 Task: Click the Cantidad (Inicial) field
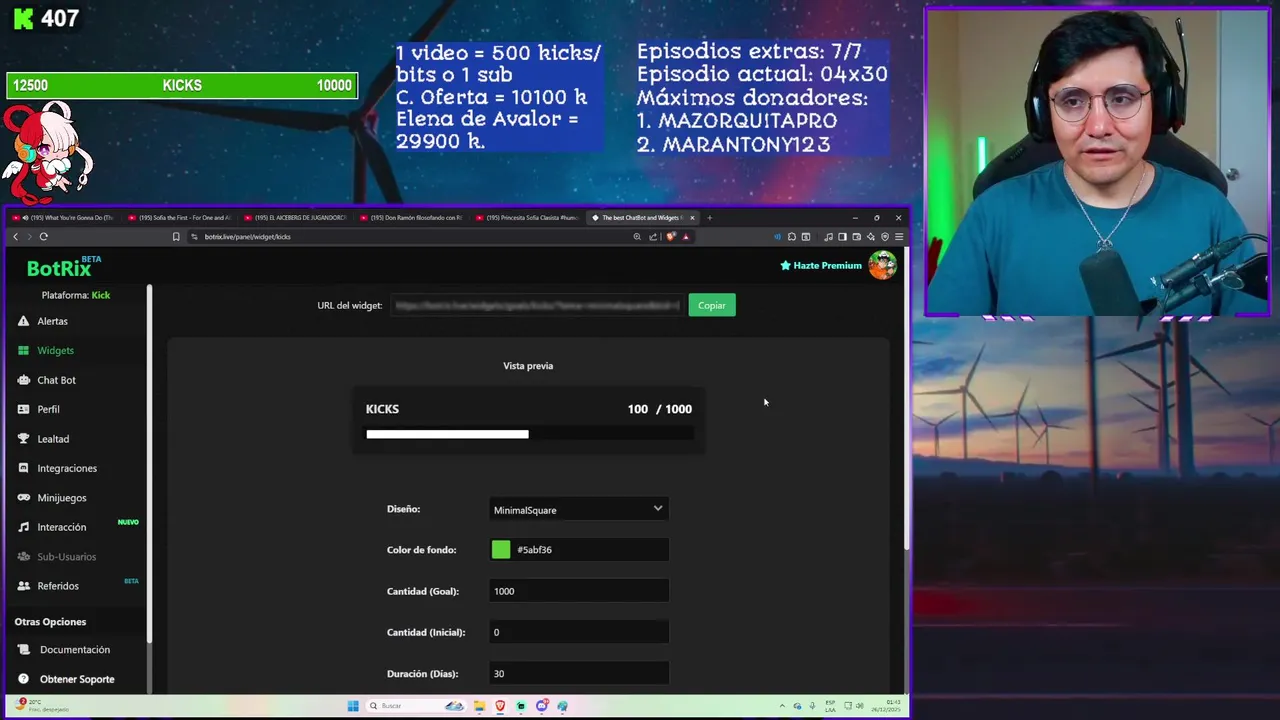click(579, 632)
